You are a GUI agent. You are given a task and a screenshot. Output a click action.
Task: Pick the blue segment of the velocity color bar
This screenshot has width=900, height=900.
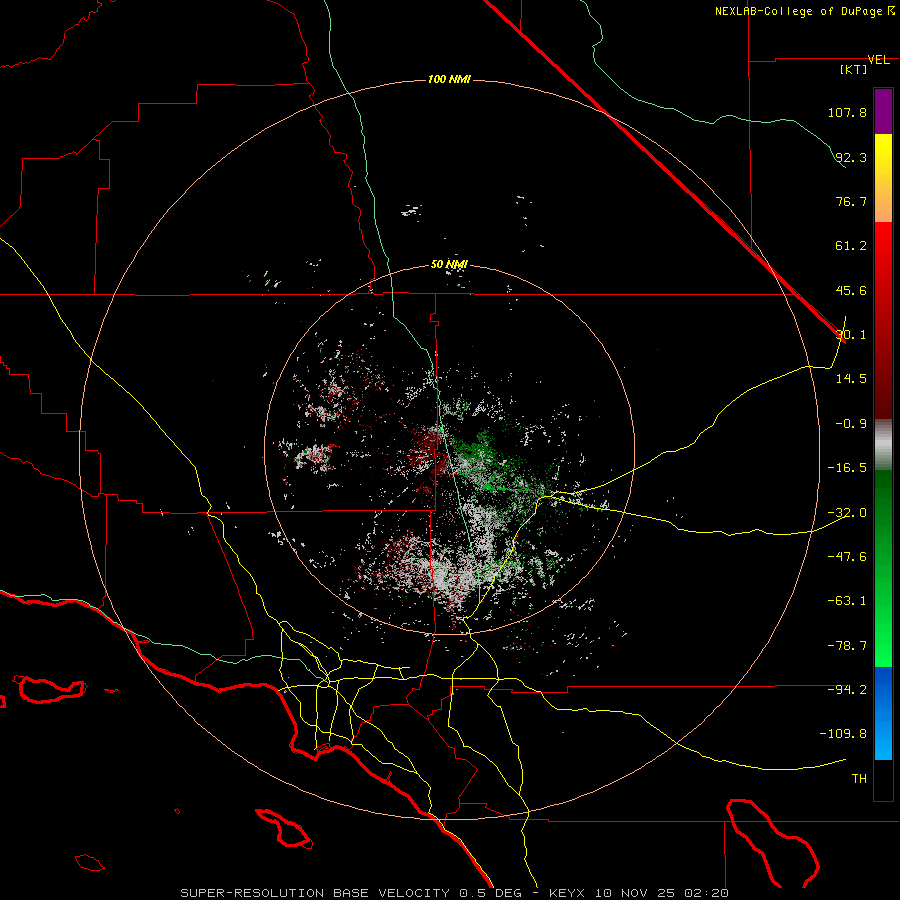pos(883,713)
